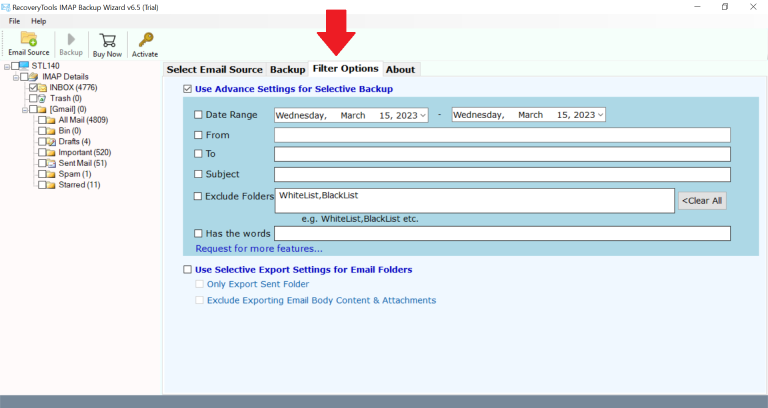Toggle Use Advance Settings for Selective Backup
The image size is (768, 408).
(187, 89)
